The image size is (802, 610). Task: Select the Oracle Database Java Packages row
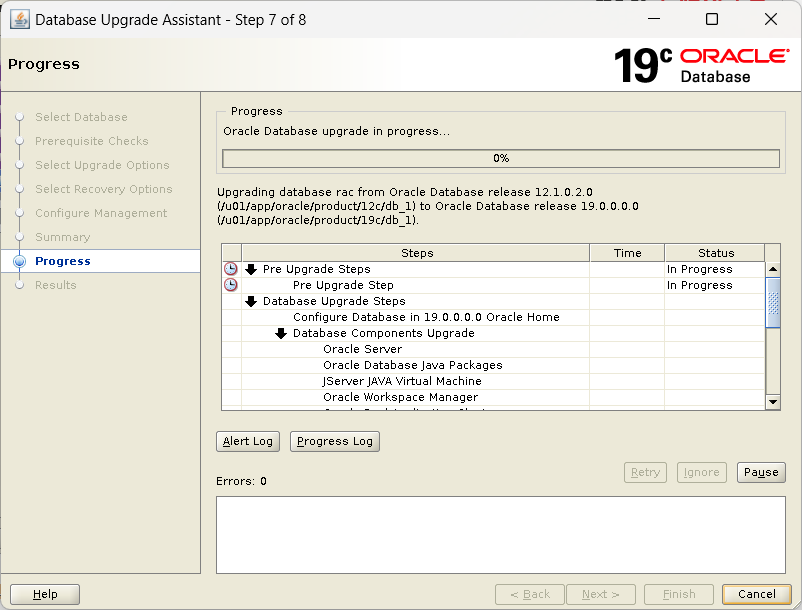[x=493, y=365]
